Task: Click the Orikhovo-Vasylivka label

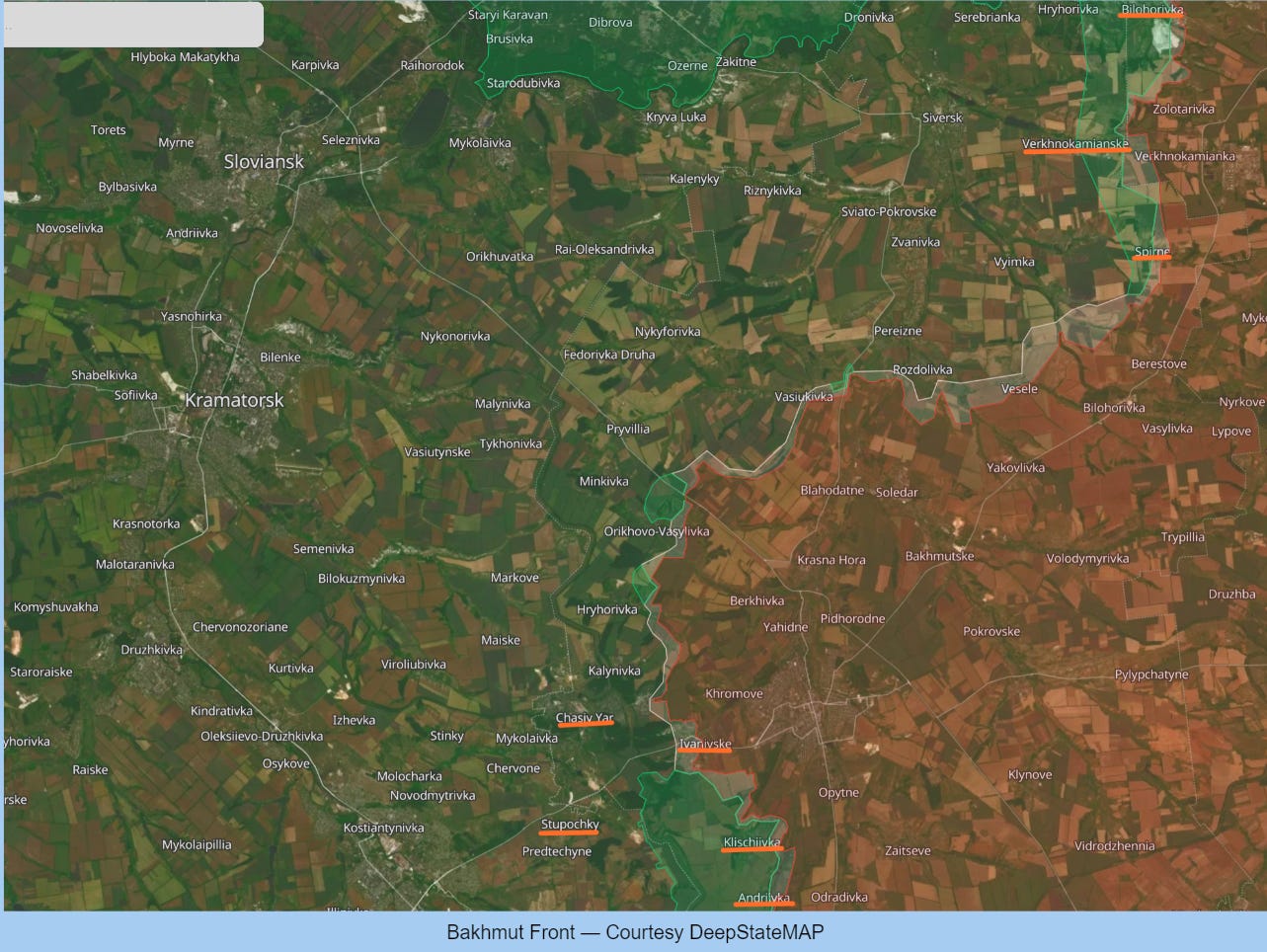Action: pos(657,531)
